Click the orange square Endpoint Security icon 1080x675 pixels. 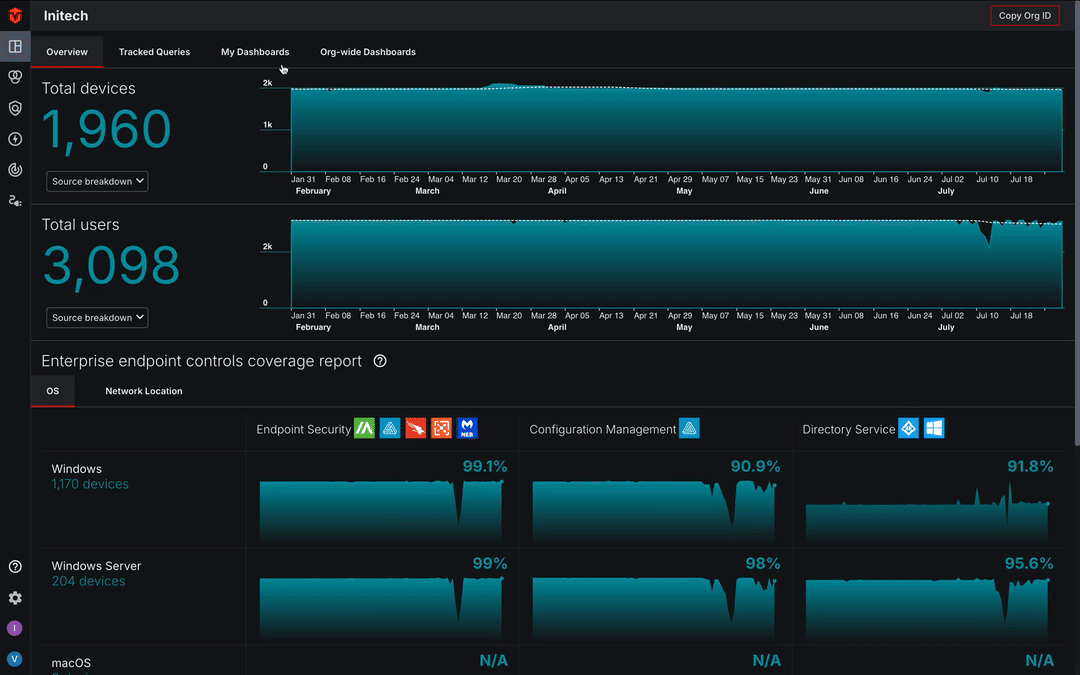442,428
